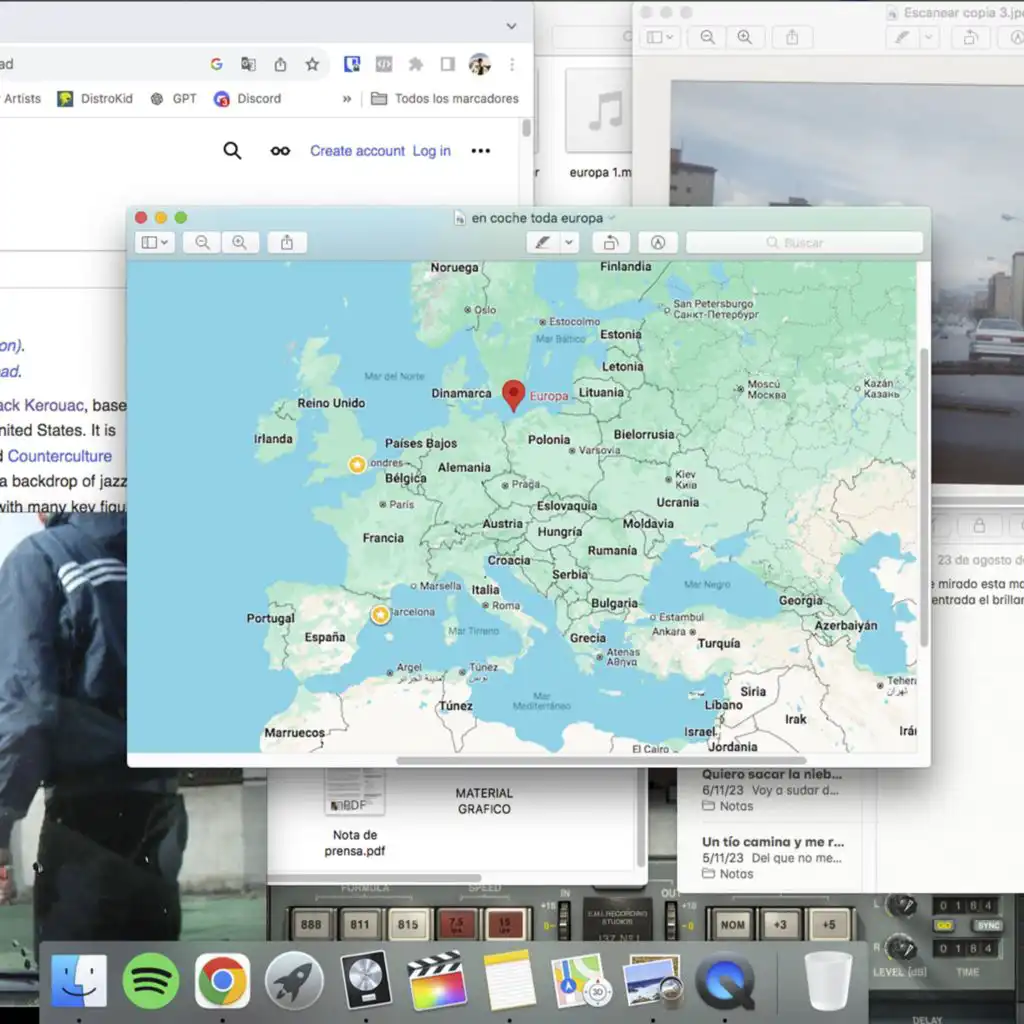Select the 815 tape formula button
The width and height of the screenshot is (1024, 1024).
[x=408, y=925]
